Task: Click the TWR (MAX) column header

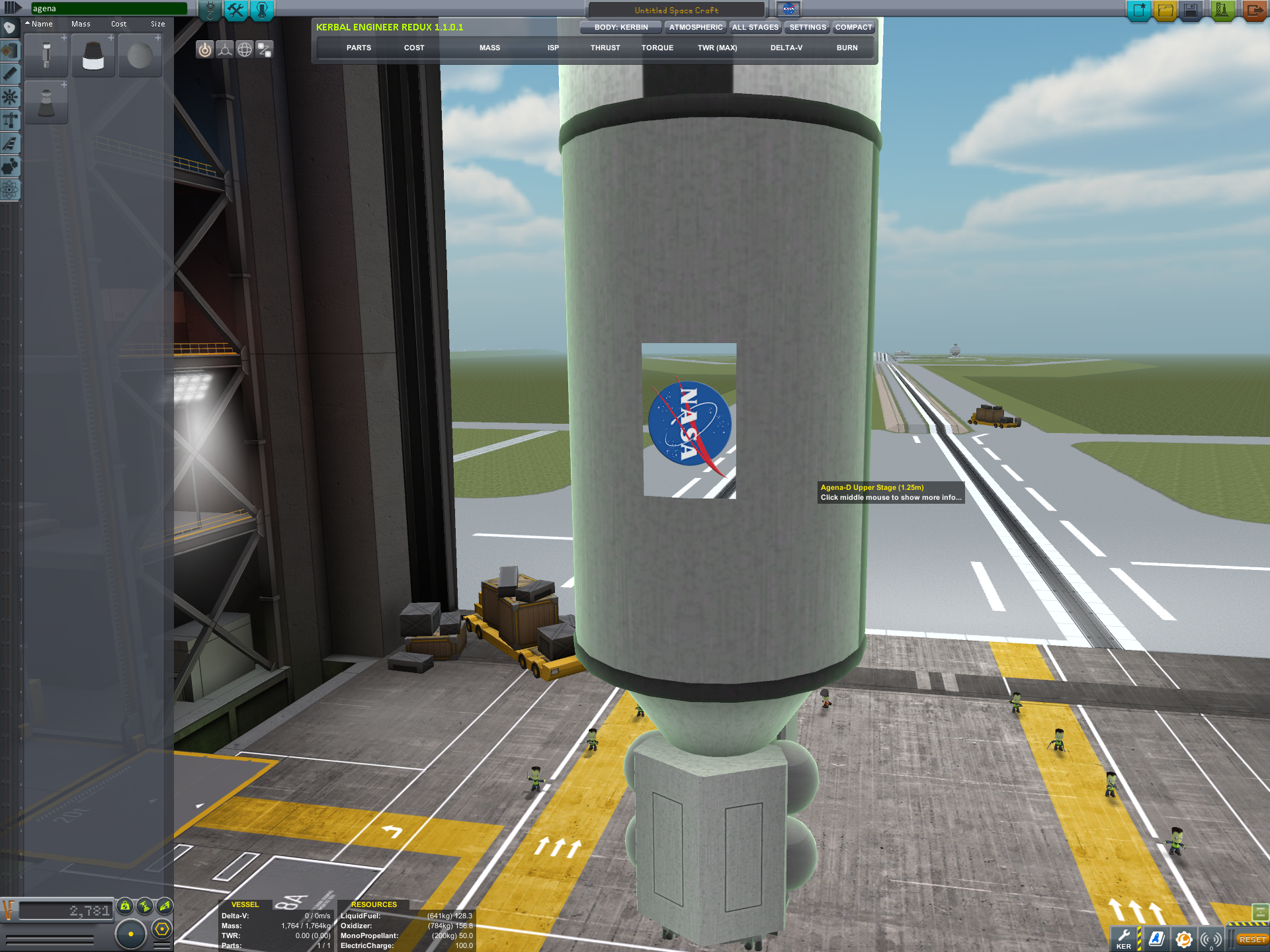Action: click(x=717, y=48)
